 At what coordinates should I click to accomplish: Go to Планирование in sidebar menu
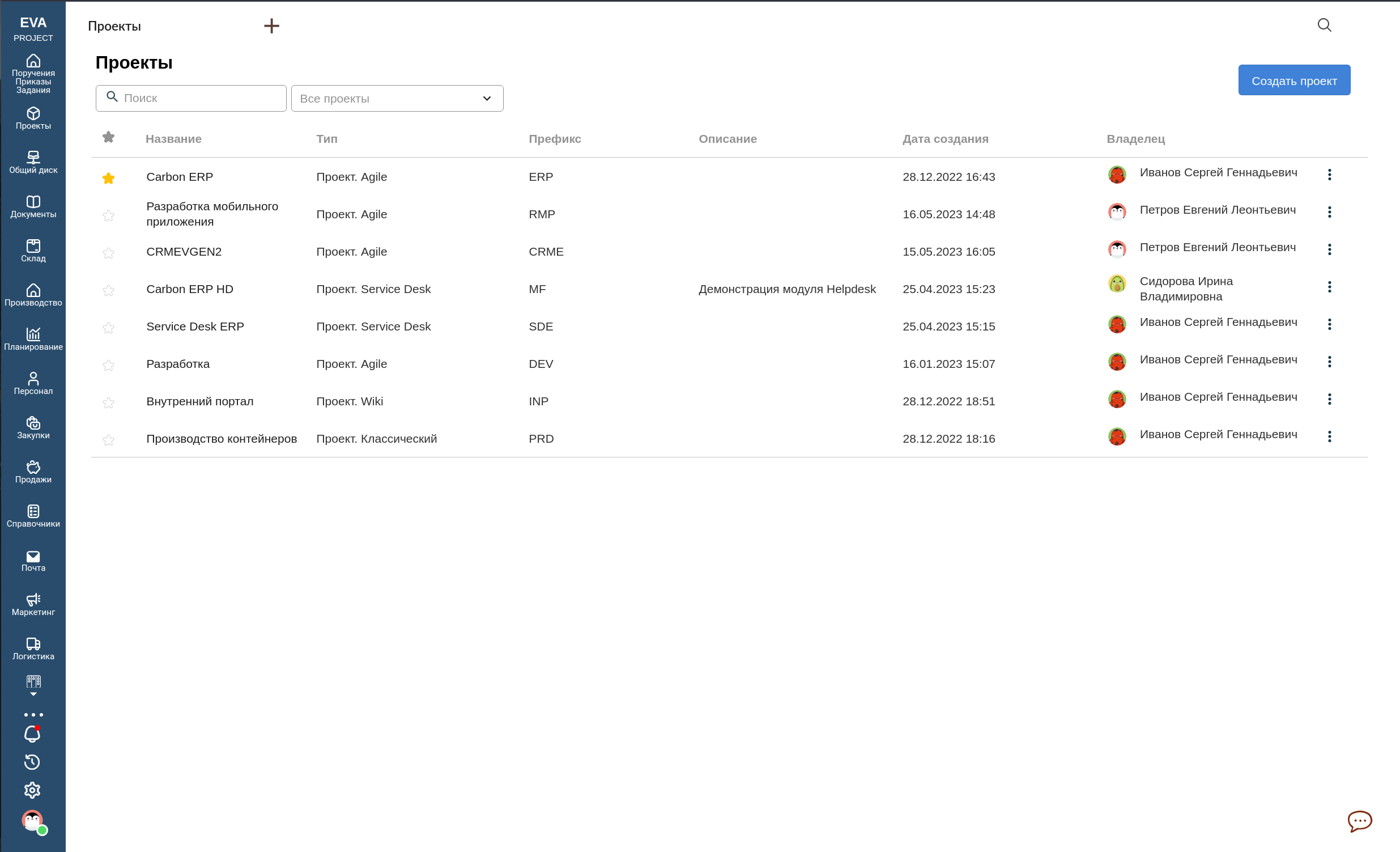[33, 339]
